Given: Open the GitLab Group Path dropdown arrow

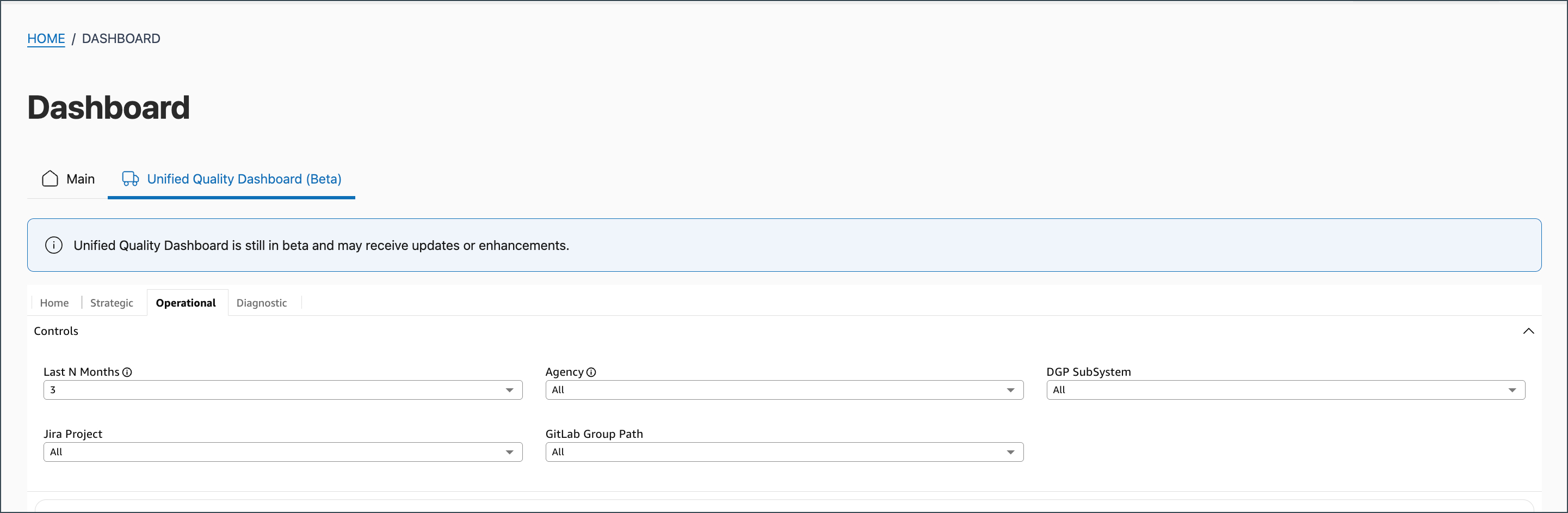Looking at the screenshot, I should (1010, 452).
